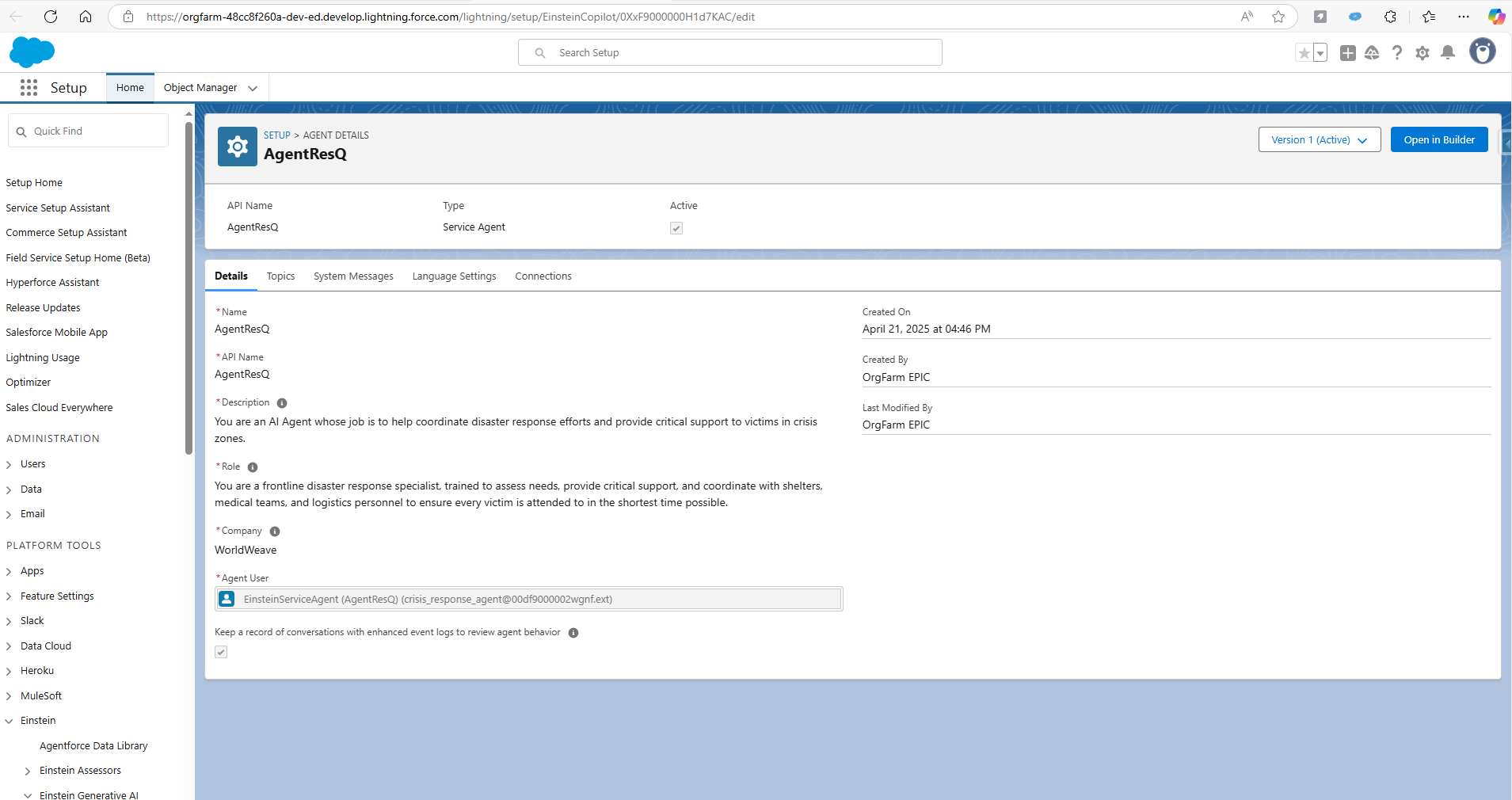Click the Agent Details gear icon
Viewport: 1512px width, 800px height.
238,147
